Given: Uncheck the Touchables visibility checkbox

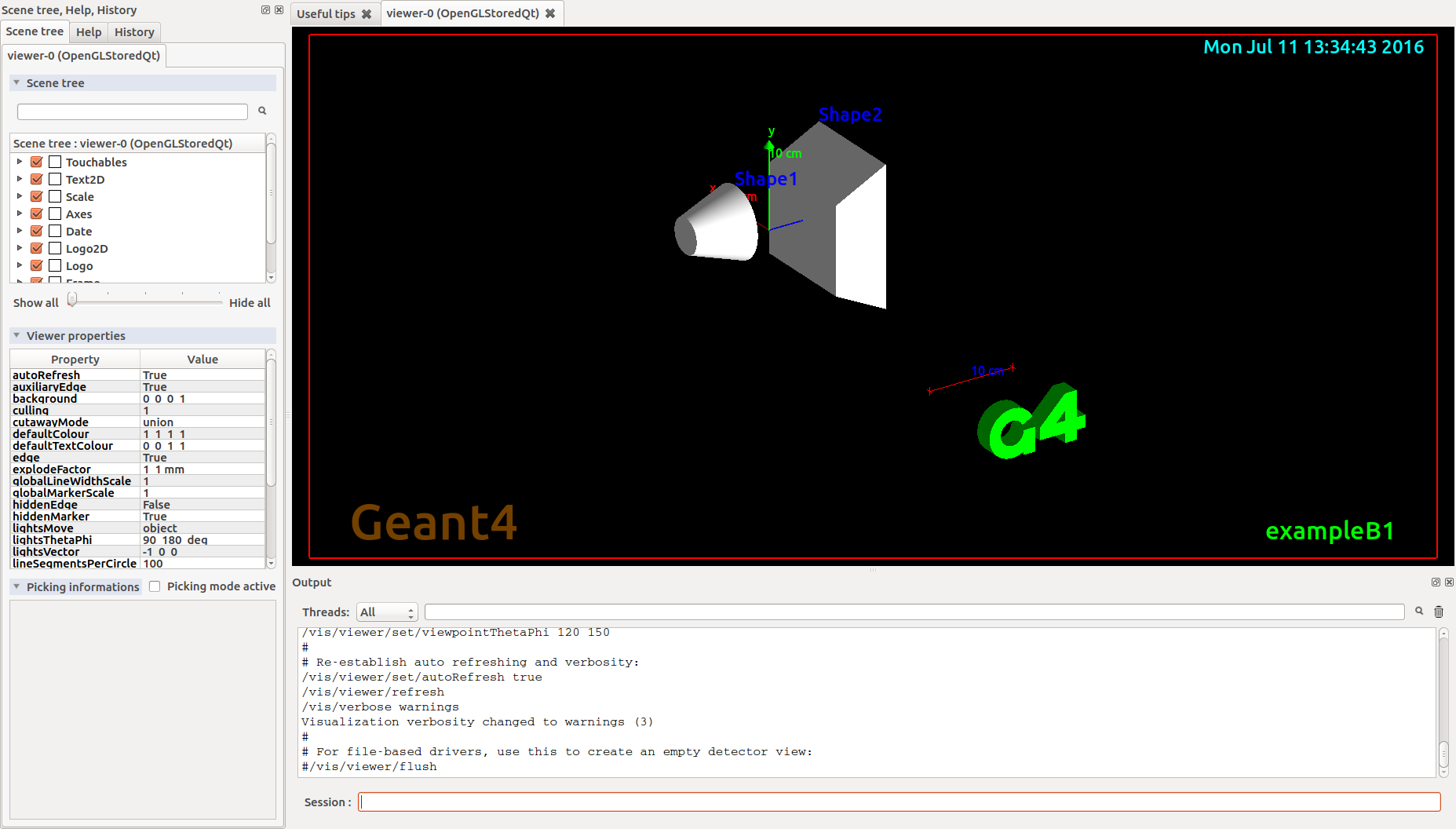Looking at the screenshot, I should pos(36,162).
